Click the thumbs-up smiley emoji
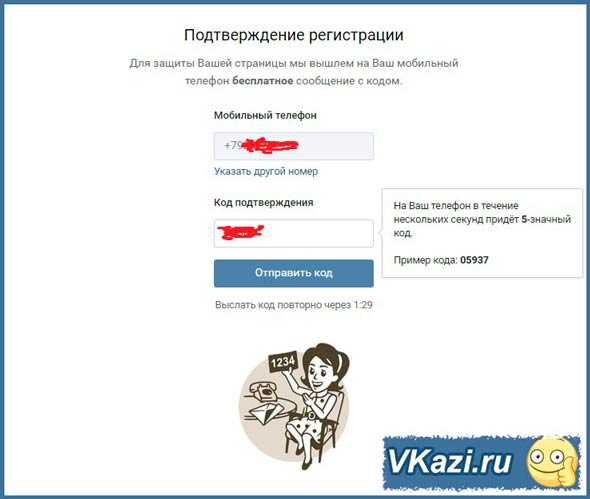The width and height of the screenshot is (590, 499). tap(552, 461)
